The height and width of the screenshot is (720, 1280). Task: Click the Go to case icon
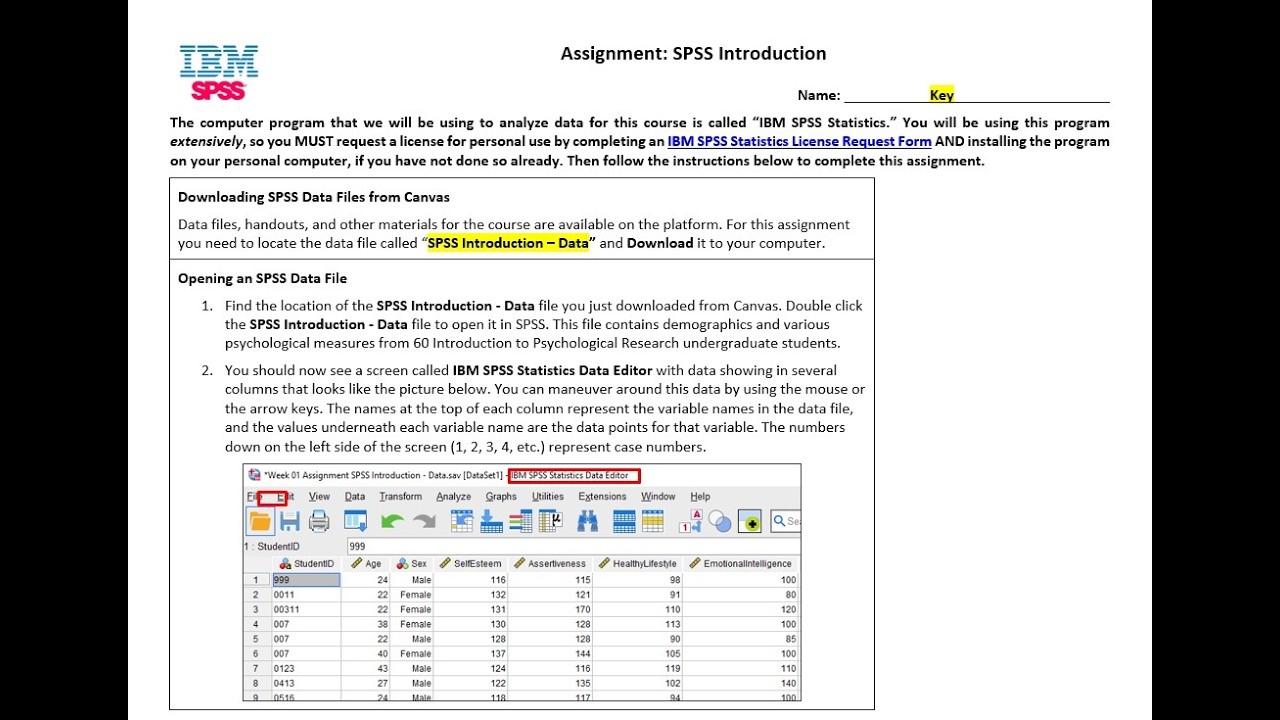coord(462,521)
